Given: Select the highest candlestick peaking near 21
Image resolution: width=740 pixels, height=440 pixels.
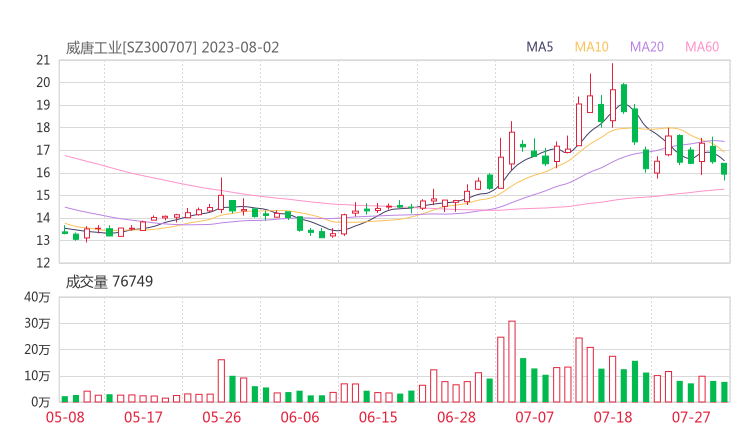Looking at the screenshot, I should [613, 95].
